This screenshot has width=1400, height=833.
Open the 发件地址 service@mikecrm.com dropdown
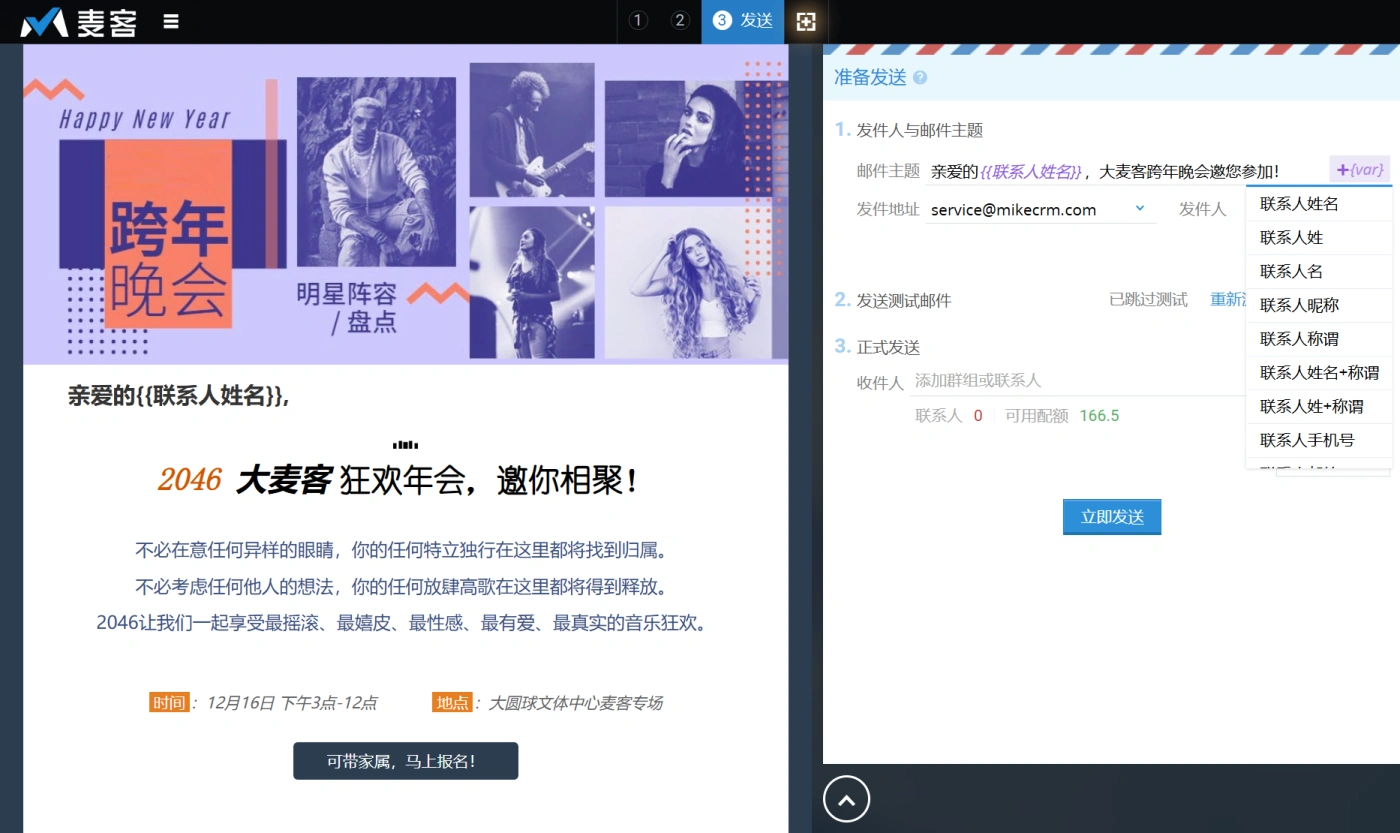pos(1040,210)
